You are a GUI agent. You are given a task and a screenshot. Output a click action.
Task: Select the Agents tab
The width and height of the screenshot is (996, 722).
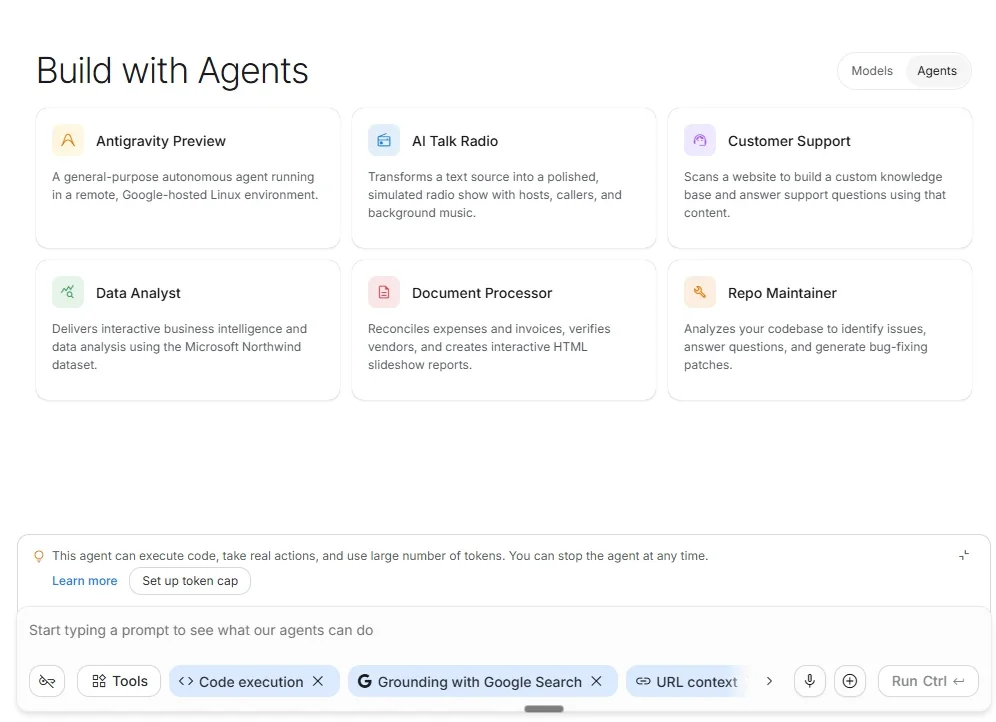[x=937, y=70]
